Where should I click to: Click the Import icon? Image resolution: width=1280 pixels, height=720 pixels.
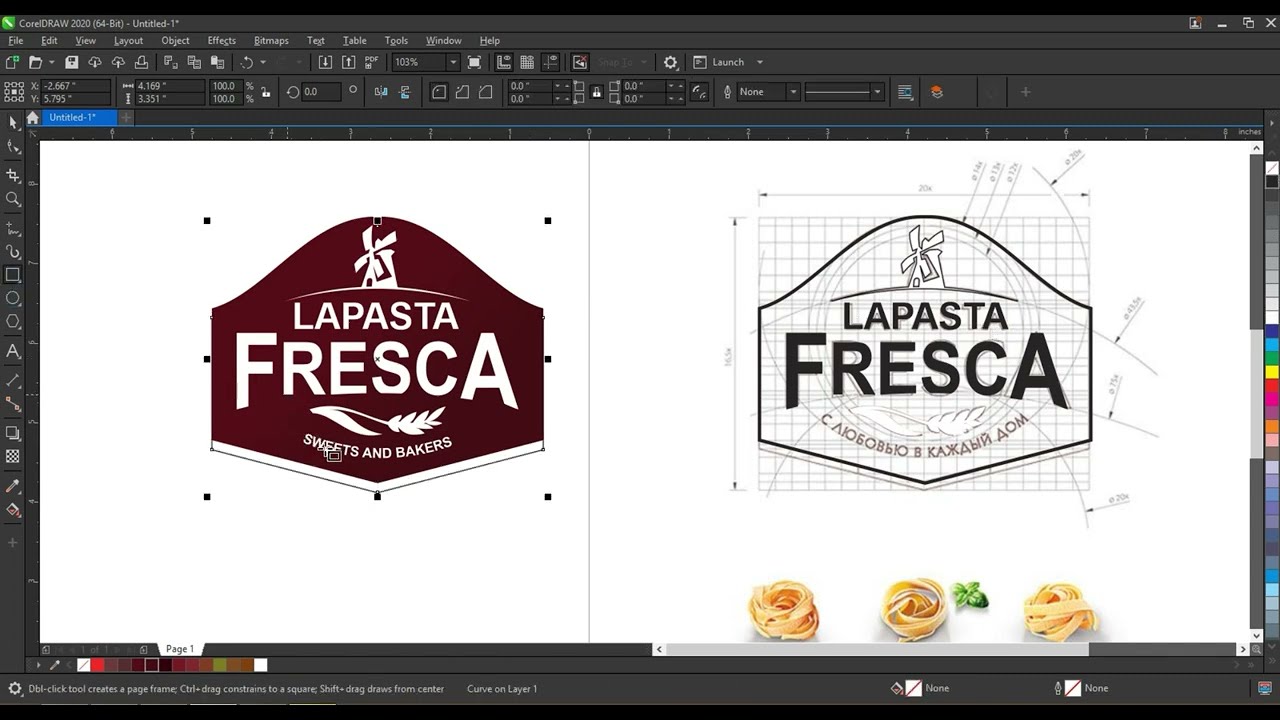coord(325,62)
